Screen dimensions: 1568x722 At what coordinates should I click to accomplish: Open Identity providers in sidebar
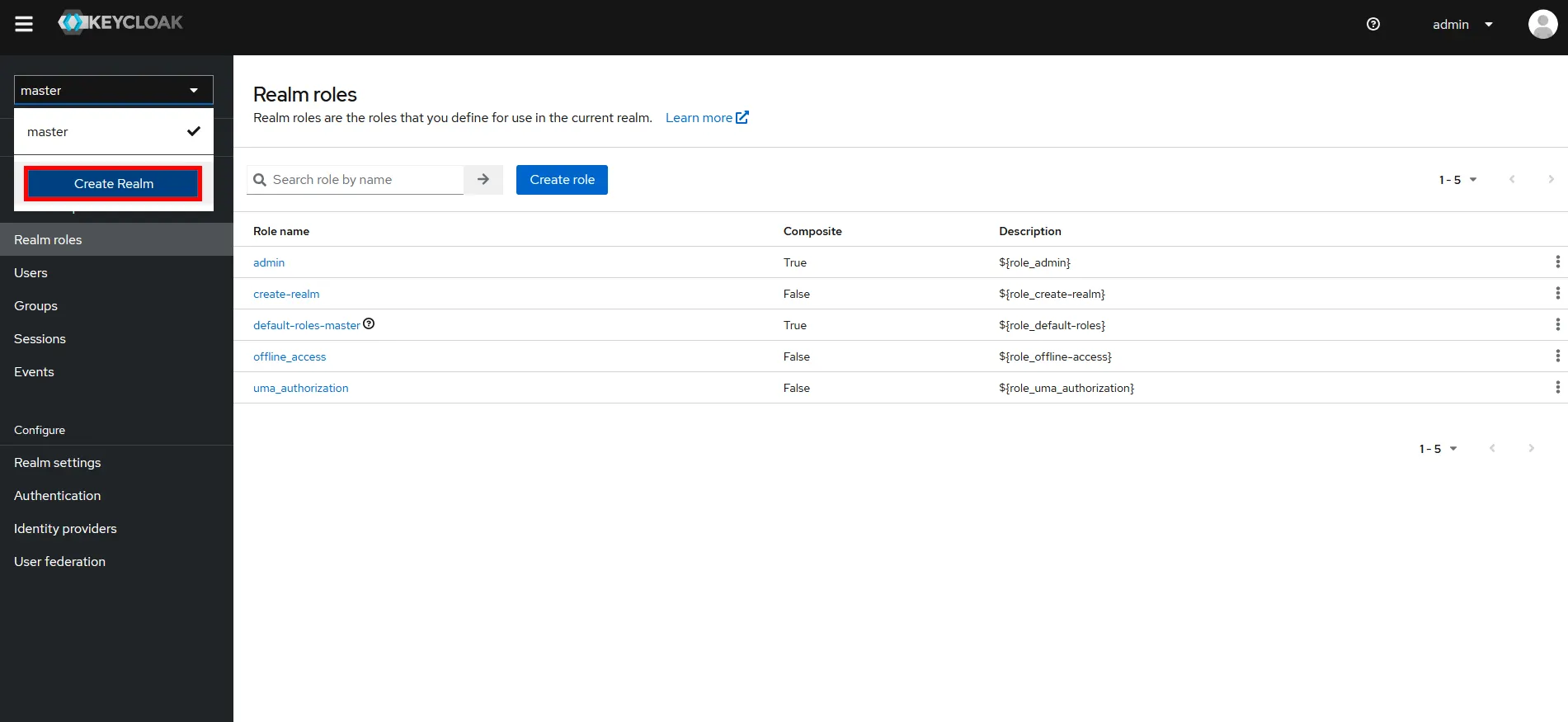click(116, 528)
